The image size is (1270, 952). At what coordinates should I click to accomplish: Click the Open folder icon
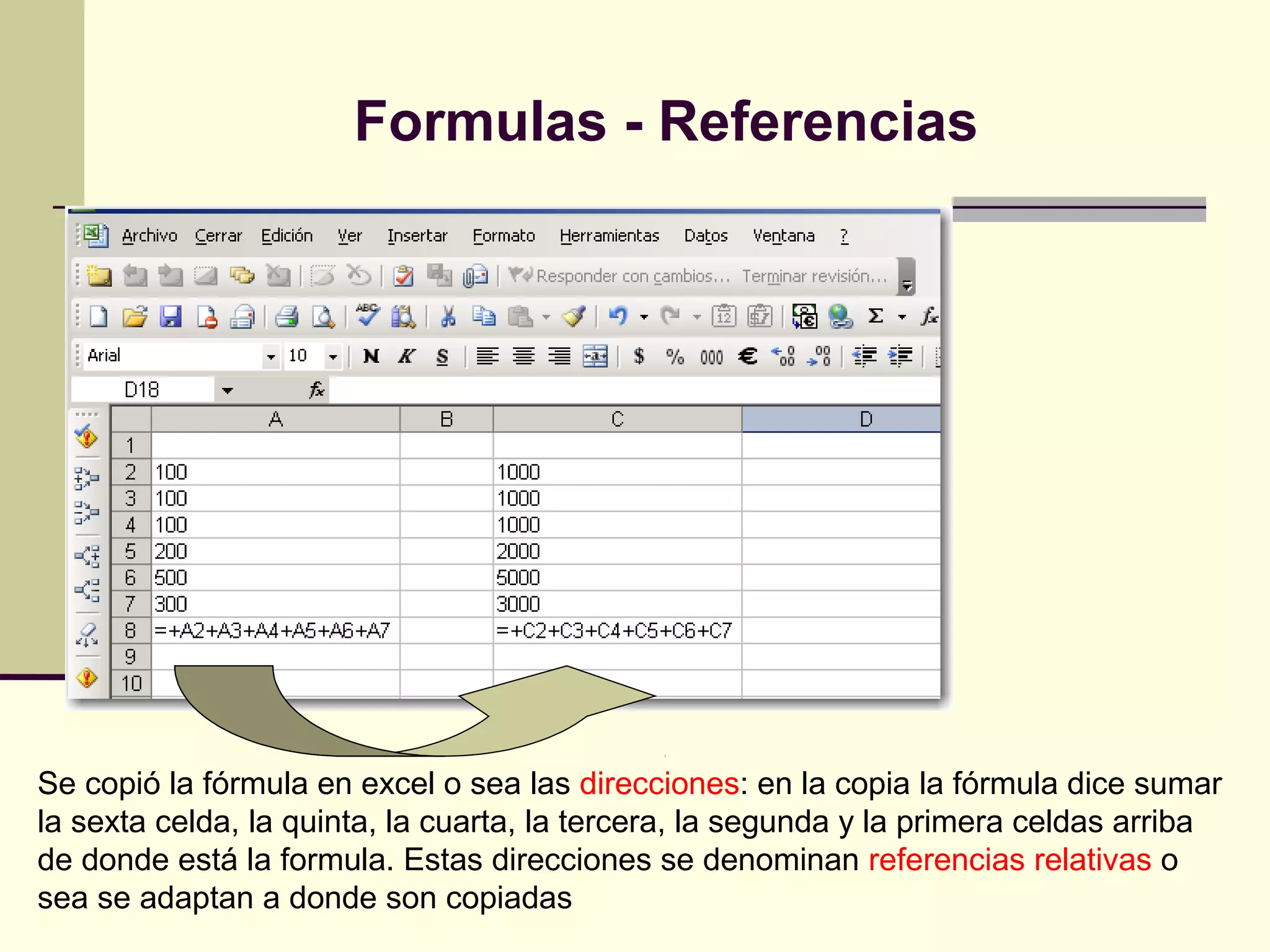(135, 317)
